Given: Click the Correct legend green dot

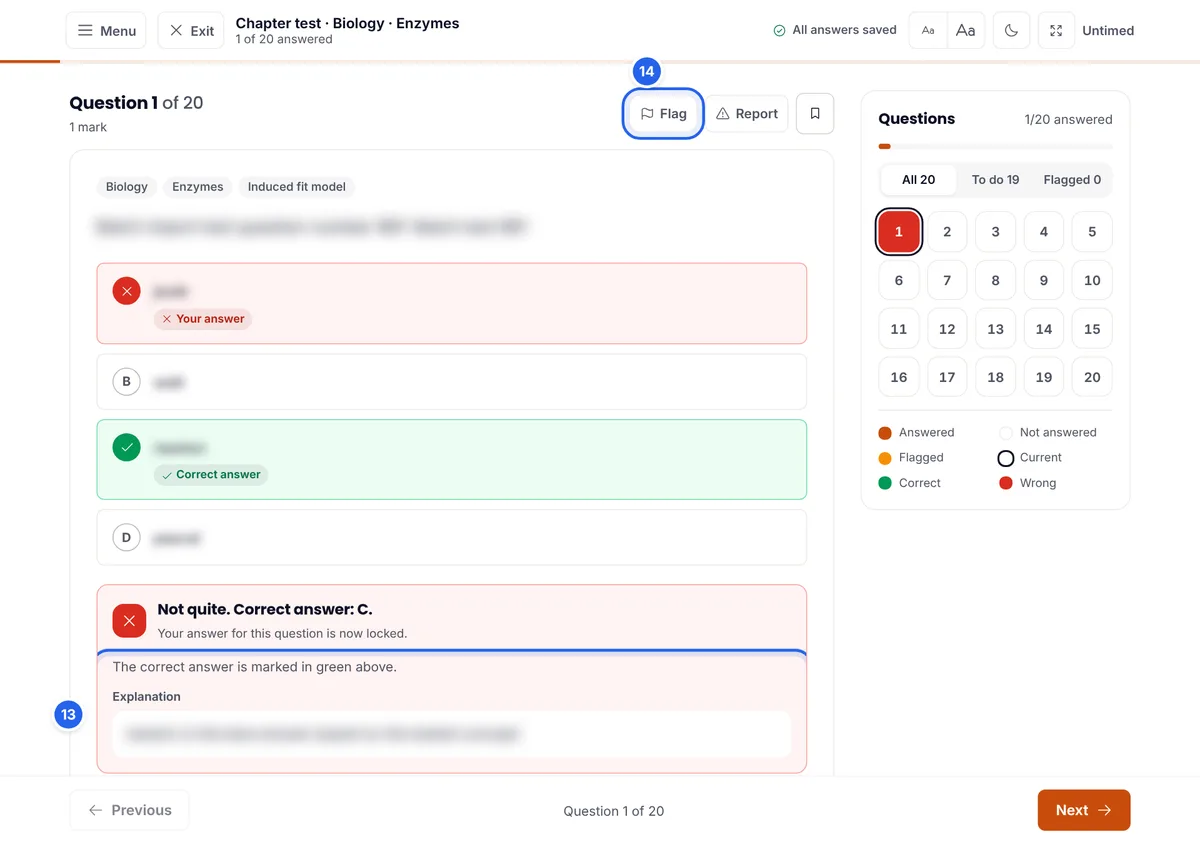Looking at the screenshot, I should (x=885, y=483).
